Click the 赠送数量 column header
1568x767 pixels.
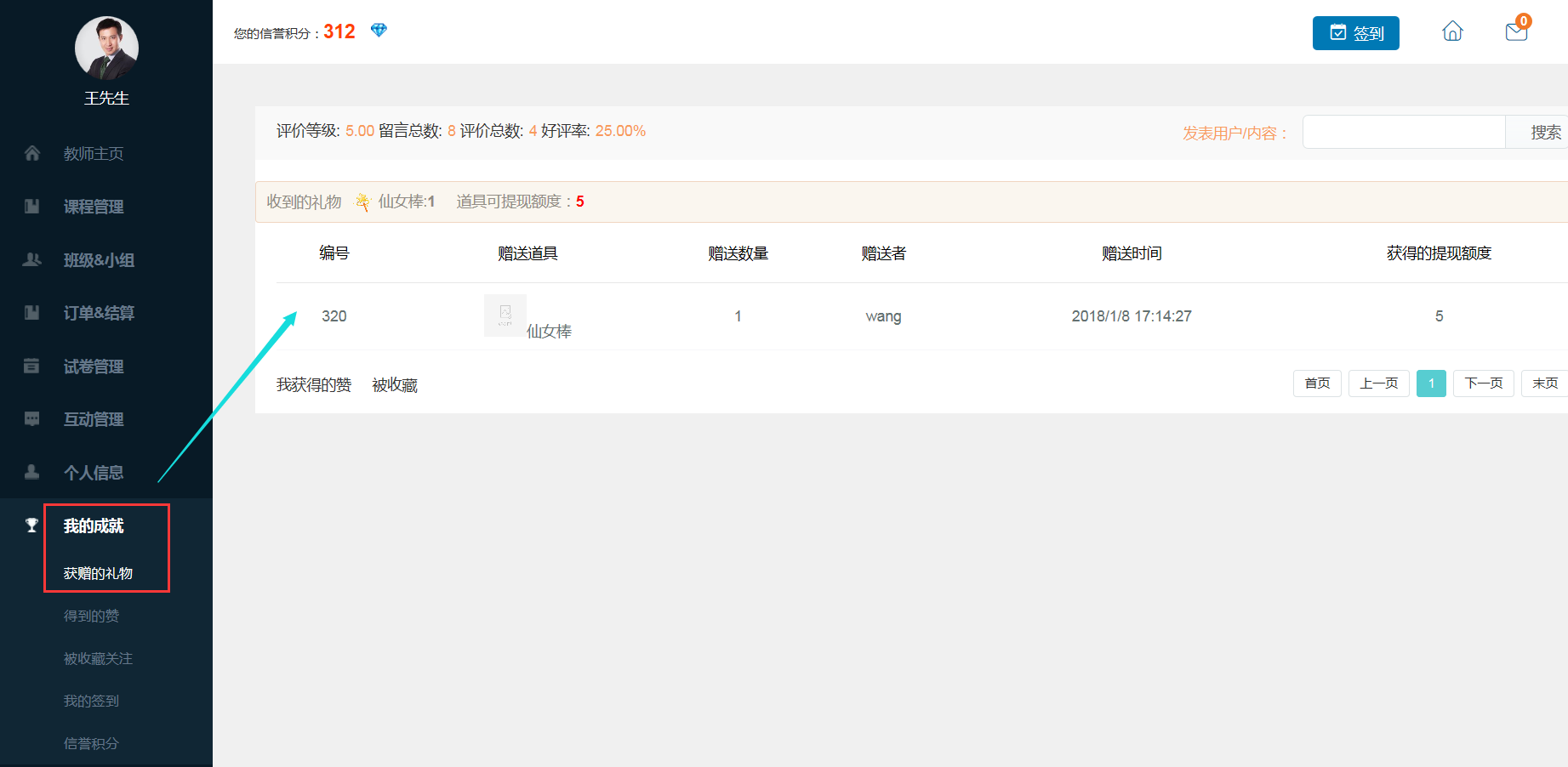tap(738, 253)
